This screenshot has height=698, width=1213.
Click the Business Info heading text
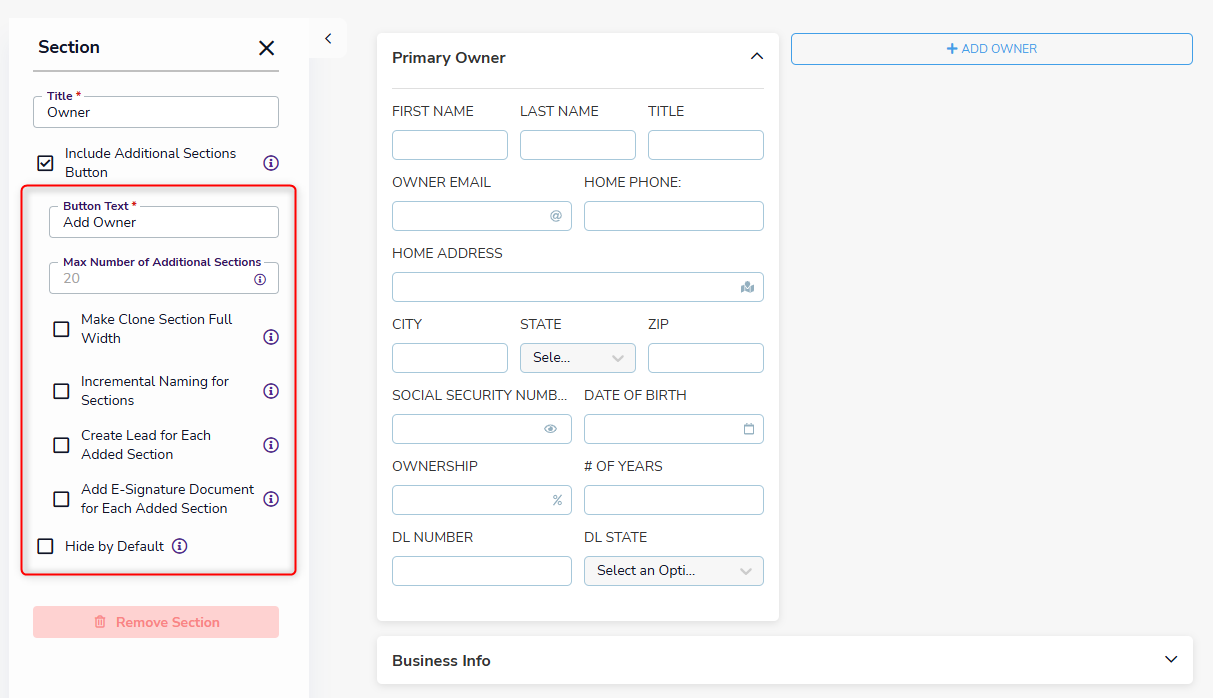pyautogui.click(x=441, y=661)
